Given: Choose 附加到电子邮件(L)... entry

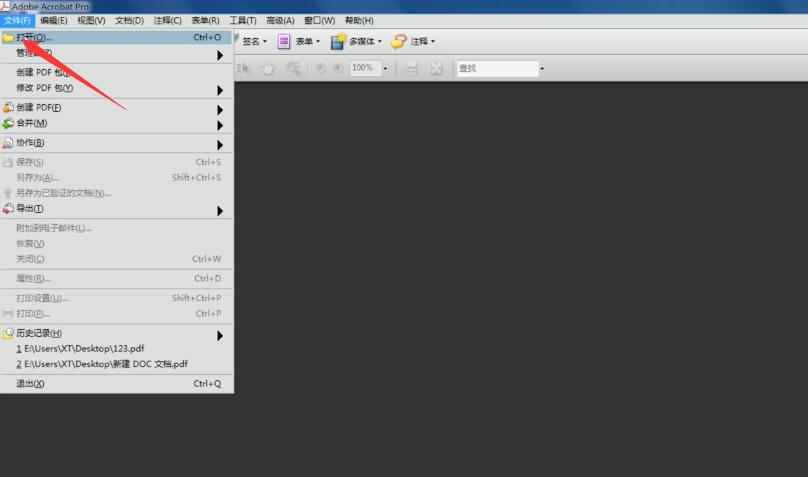Looking at the screenshot, I should point(116,228).
